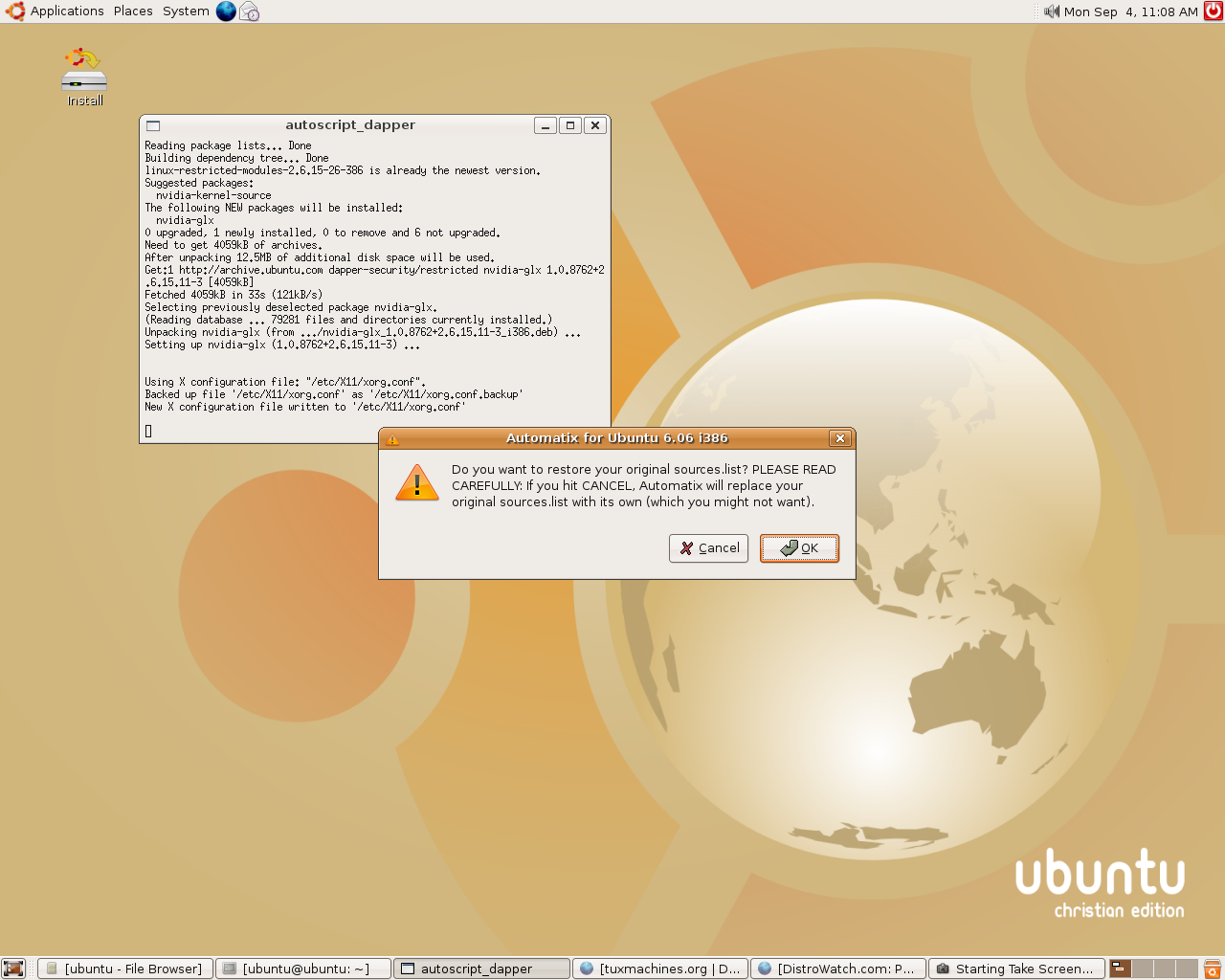The height and width of the screenshot is (980, 1225).
Task: Open the clock showing Mon Sep 4, 11:08 AM
Action: (x=1130, y=11)
